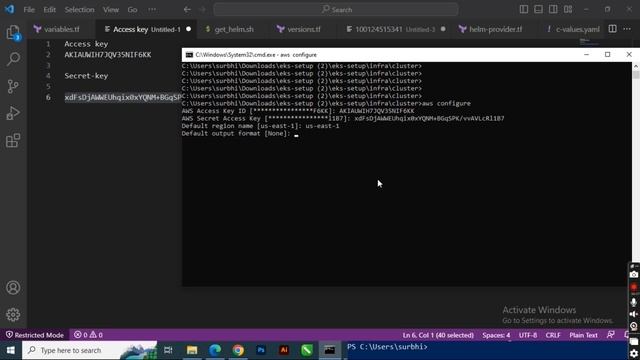Change language mode via Plain Text
Screen dimensions: 640x360
coord(583,335)
